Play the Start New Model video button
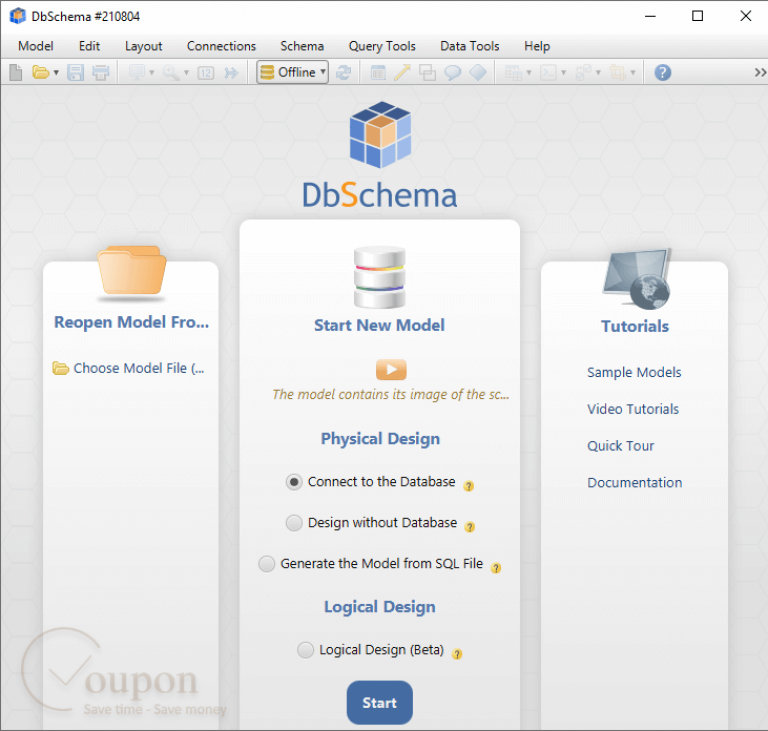 391,369
